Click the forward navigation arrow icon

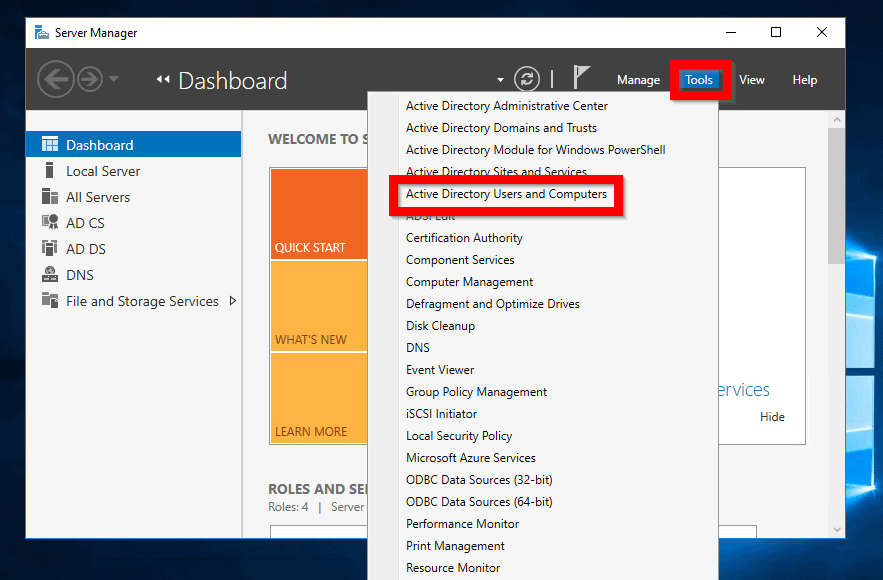tap(90, 79)
